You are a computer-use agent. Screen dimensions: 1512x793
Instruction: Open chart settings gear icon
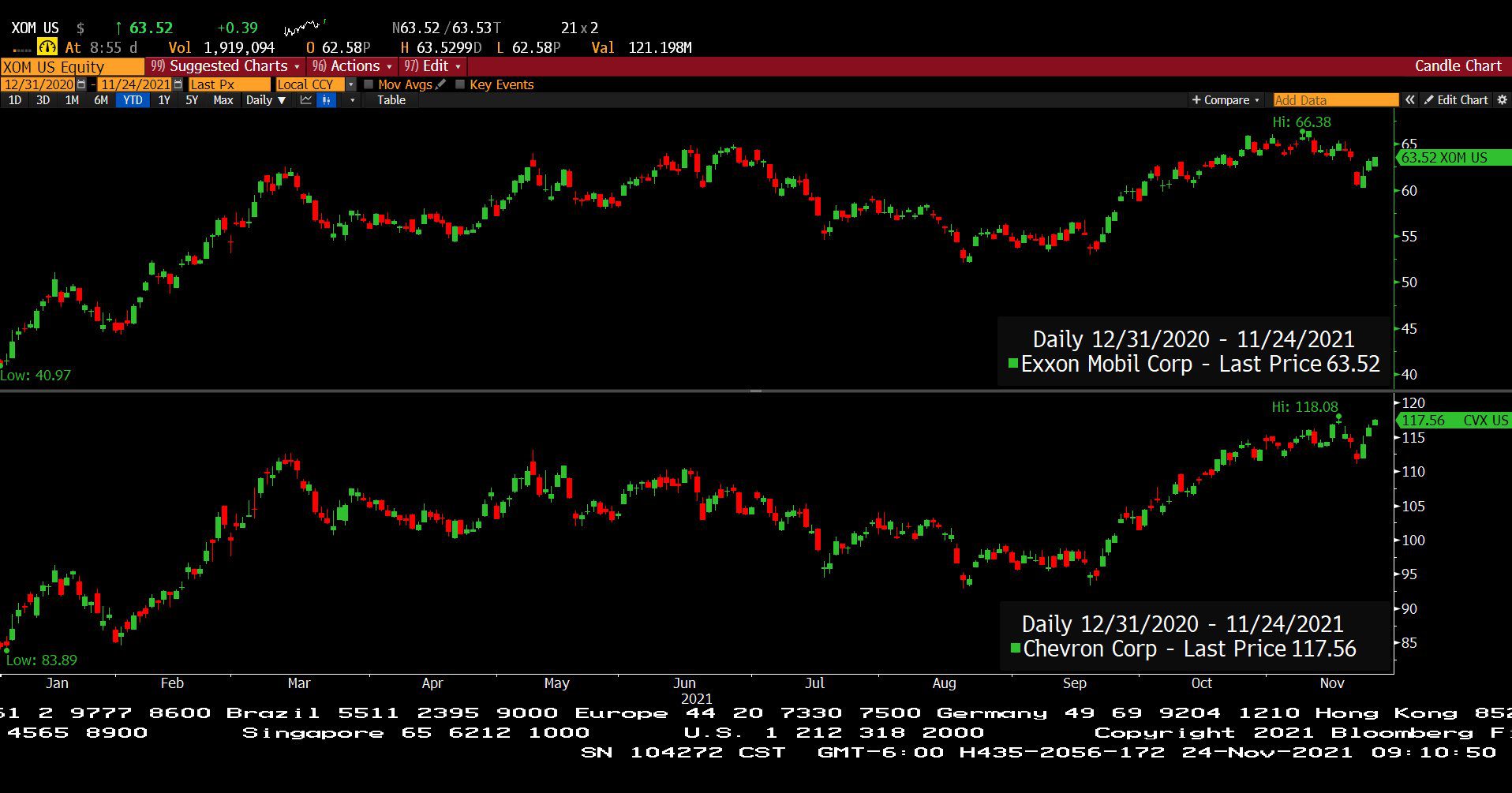click(1502, 100)
